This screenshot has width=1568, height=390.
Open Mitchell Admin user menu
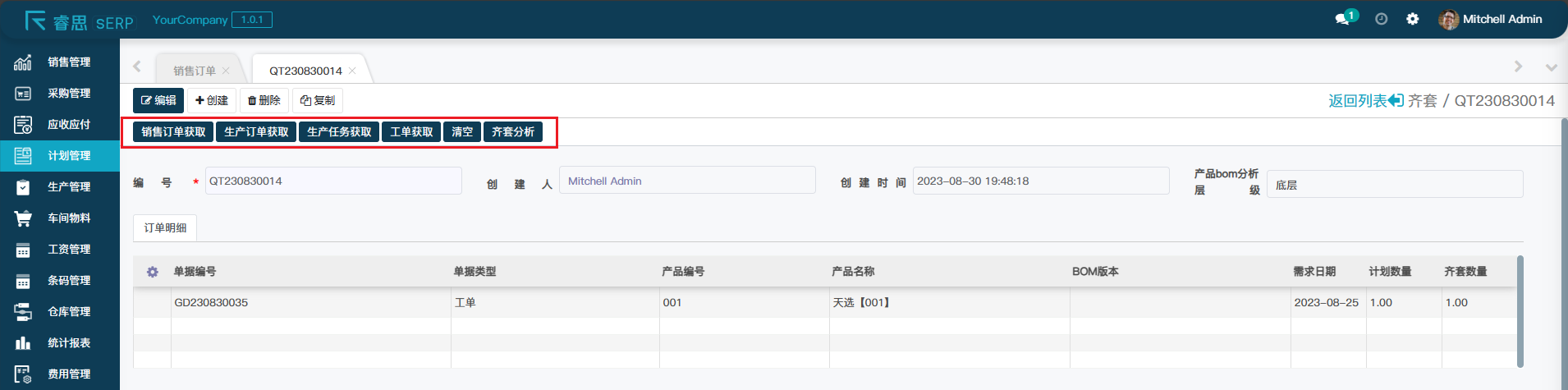point(1491,19)
